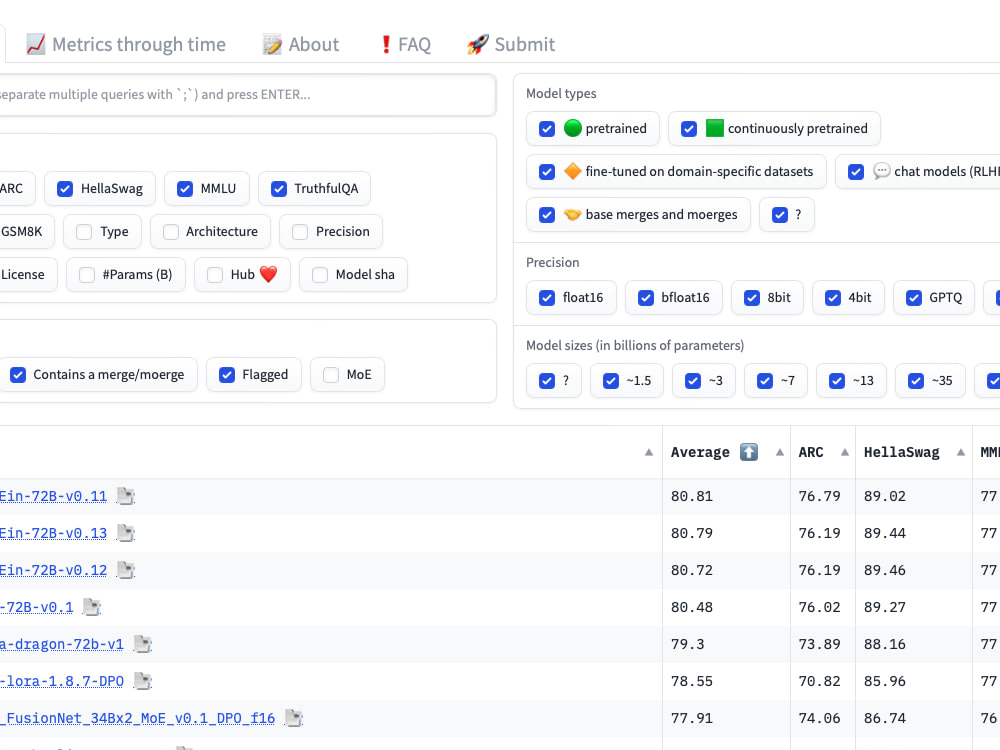Enable the Type column checkbox
Screen dimensions: 1000x750
tap(84, 232)
